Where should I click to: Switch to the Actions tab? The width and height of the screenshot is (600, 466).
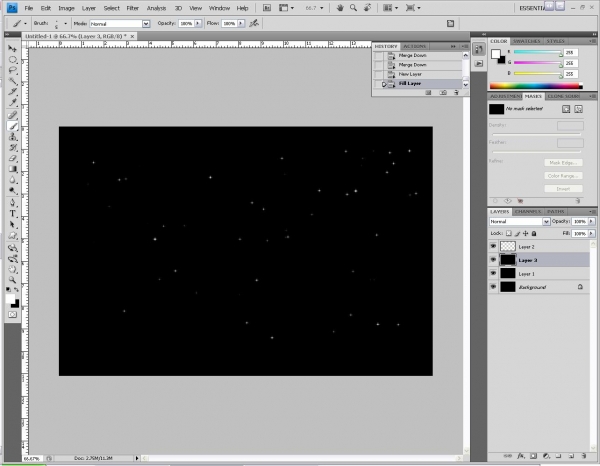(x=414, y=46)
